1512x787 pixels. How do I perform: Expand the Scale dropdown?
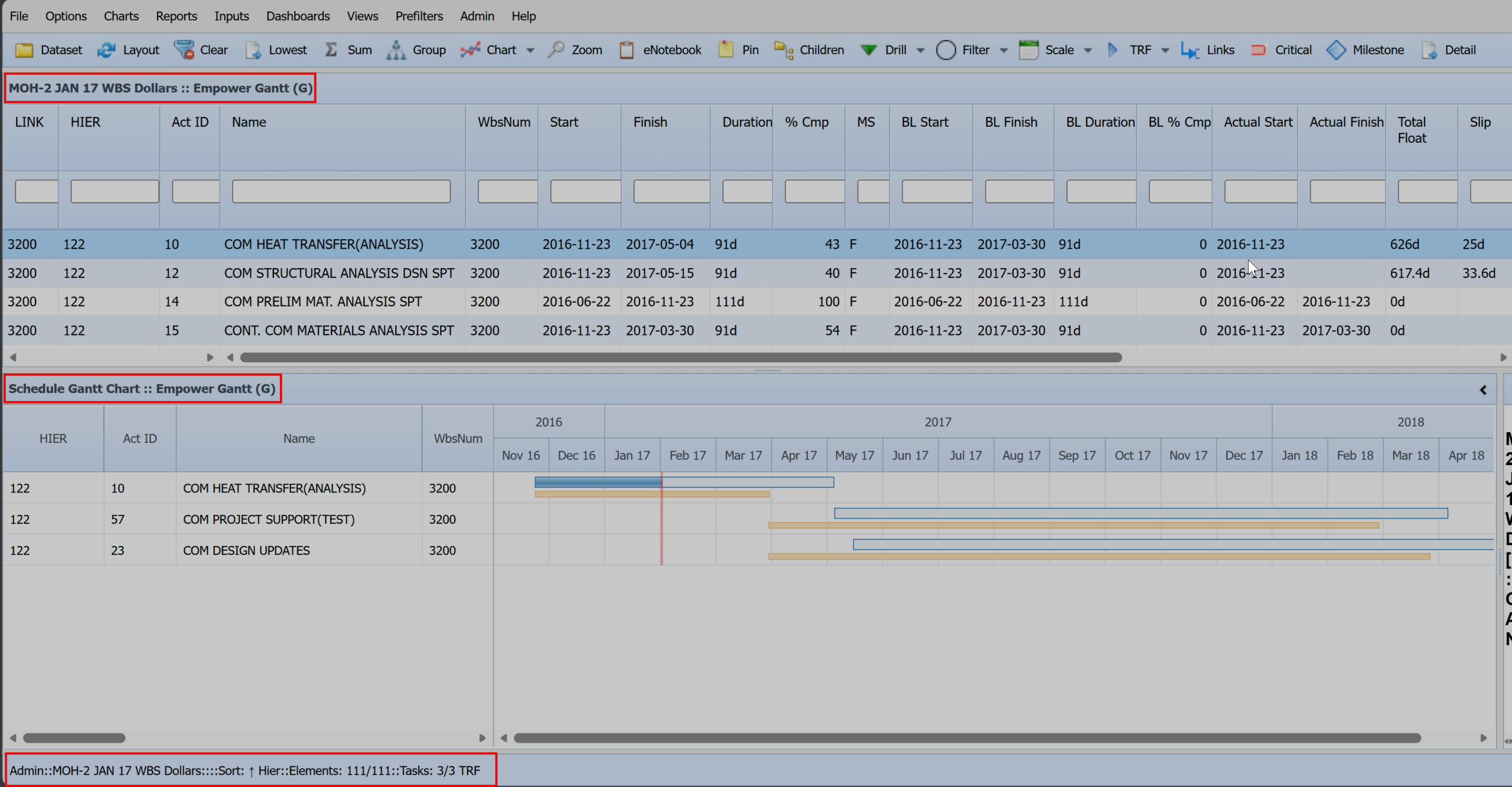click(x=1089, y=50)
